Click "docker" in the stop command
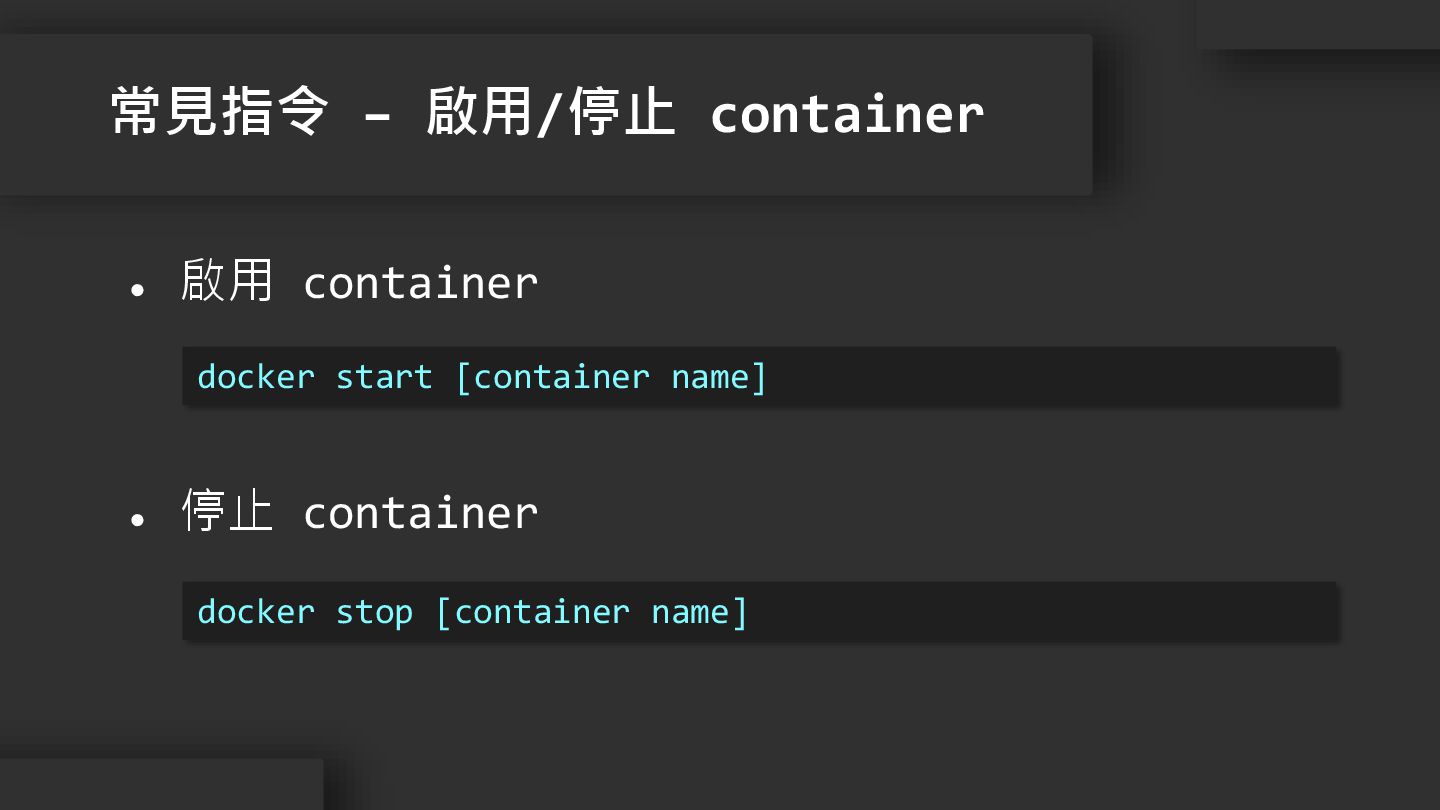Viewport: 1440px width, 810px height. tap(256, 612)
